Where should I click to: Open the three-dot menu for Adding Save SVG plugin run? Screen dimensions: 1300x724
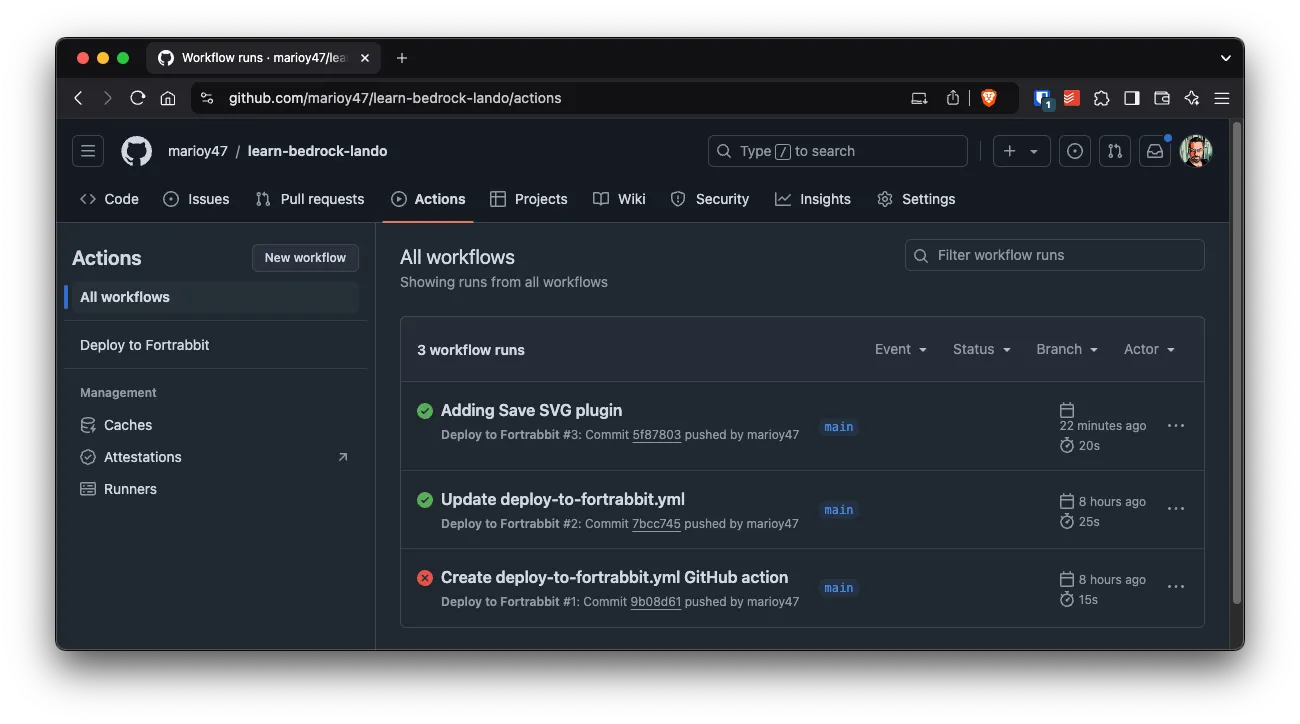pos(1176,426)
